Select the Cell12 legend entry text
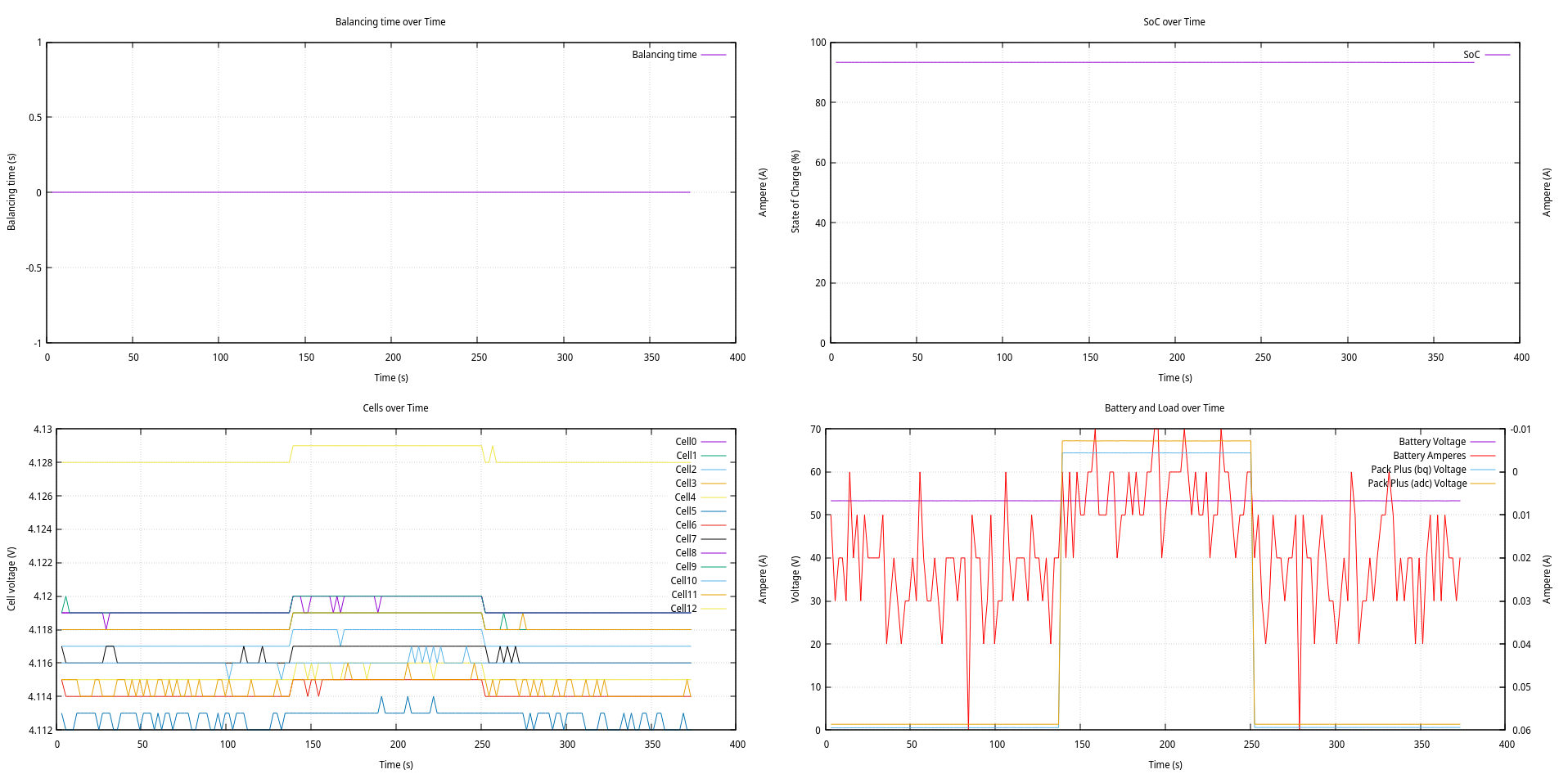Screen dimensions: 1568x774 683,609
